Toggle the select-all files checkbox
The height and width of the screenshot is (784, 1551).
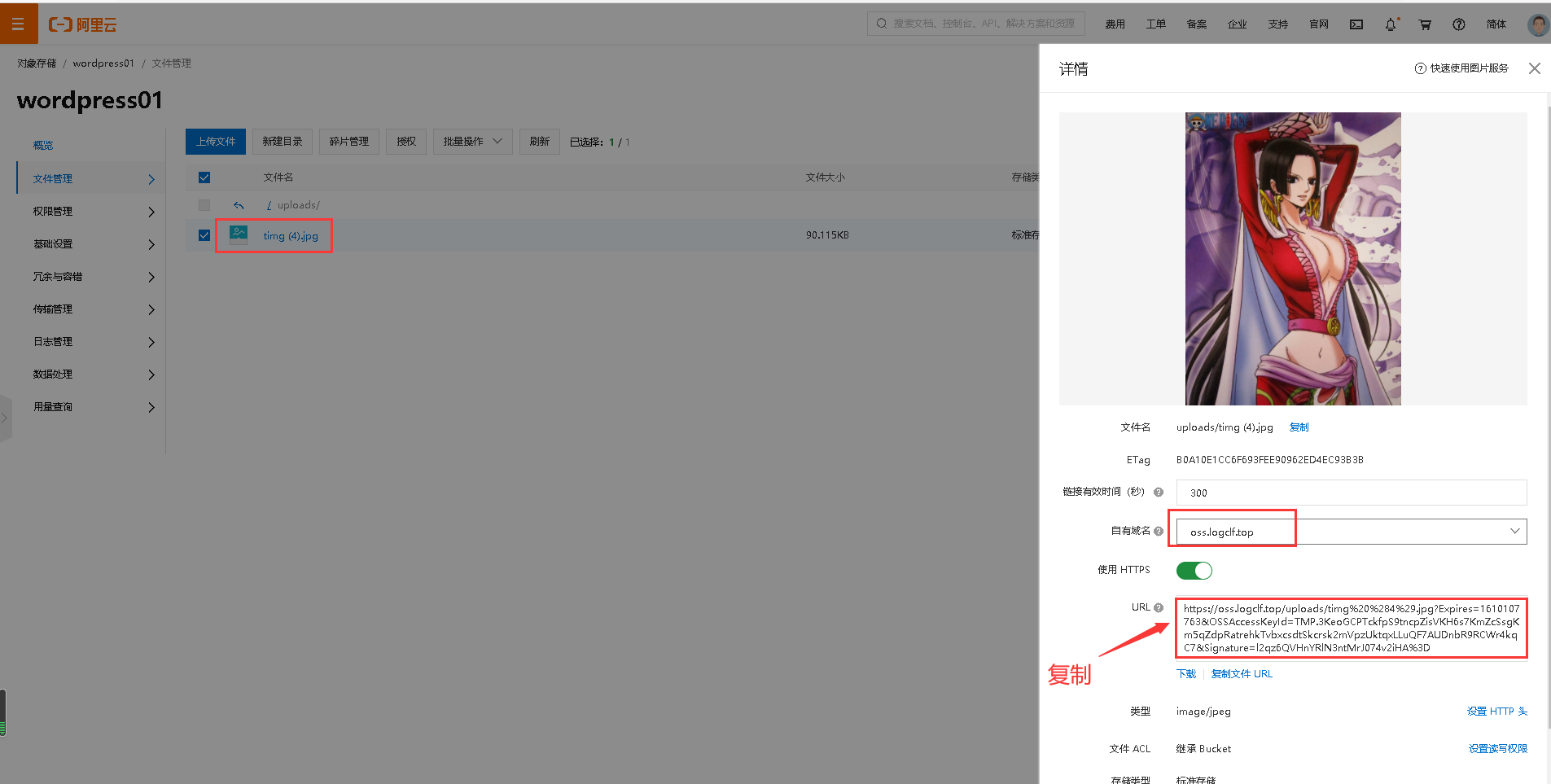click(204, 177)
